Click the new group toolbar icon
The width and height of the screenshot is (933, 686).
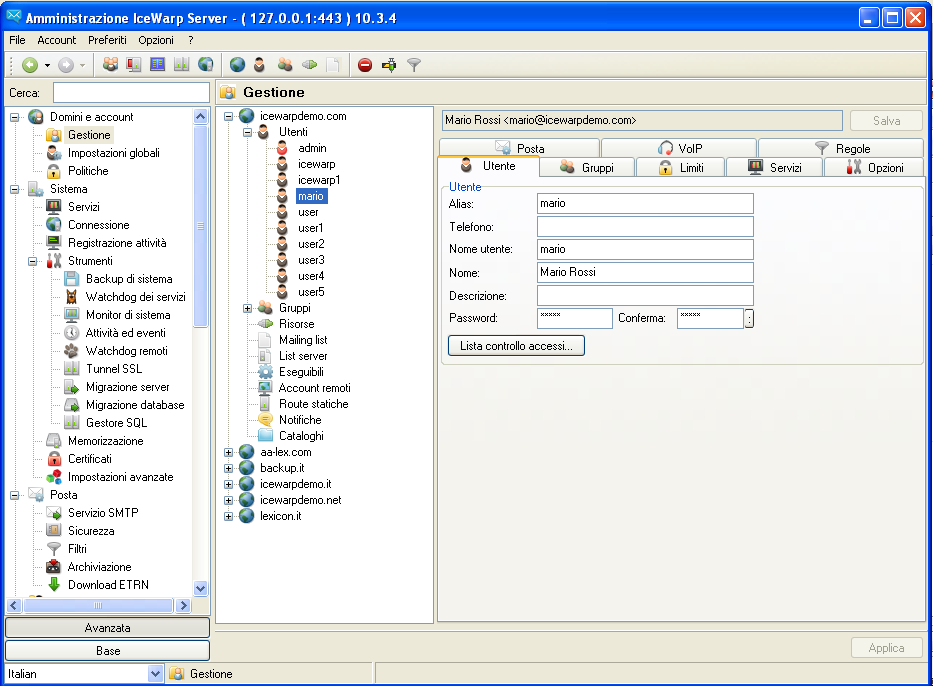tap(285, 64)
